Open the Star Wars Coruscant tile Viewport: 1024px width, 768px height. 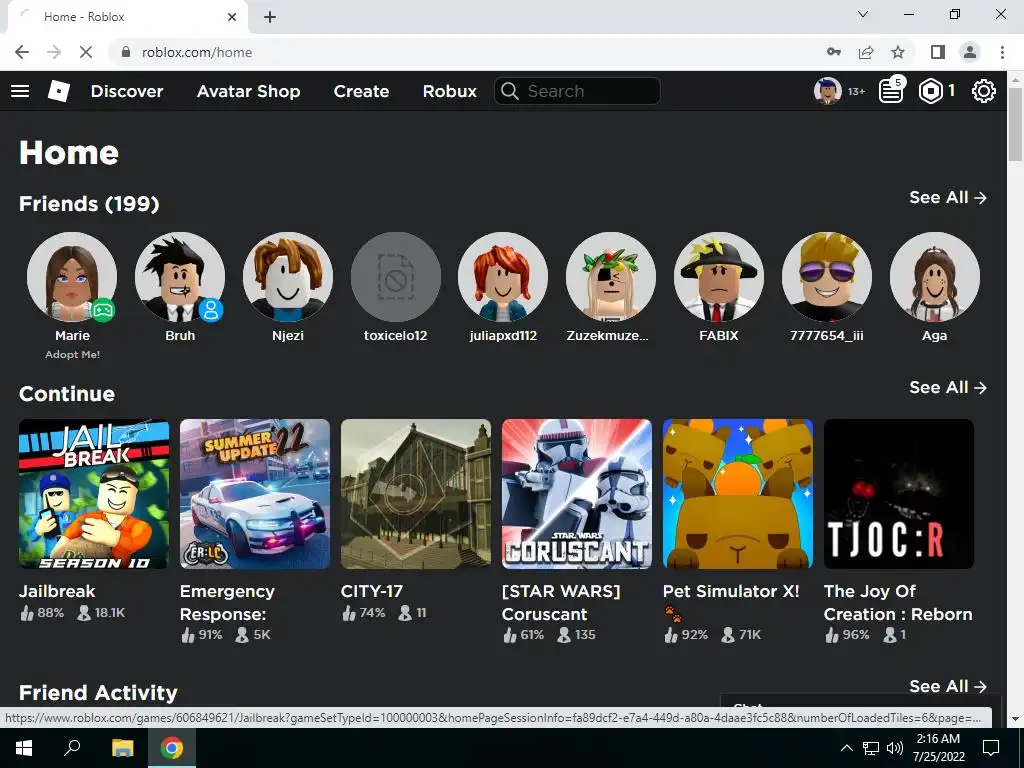coord(577,494)
